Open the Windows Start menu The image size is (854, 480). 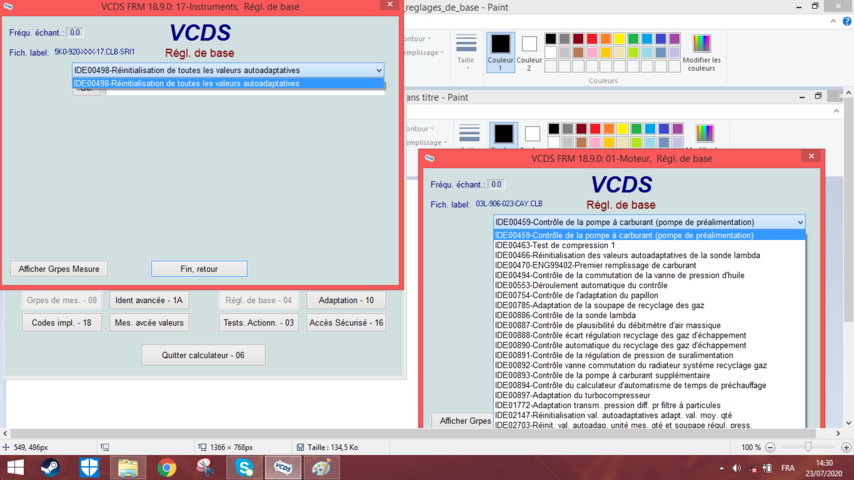pos(15,468)
